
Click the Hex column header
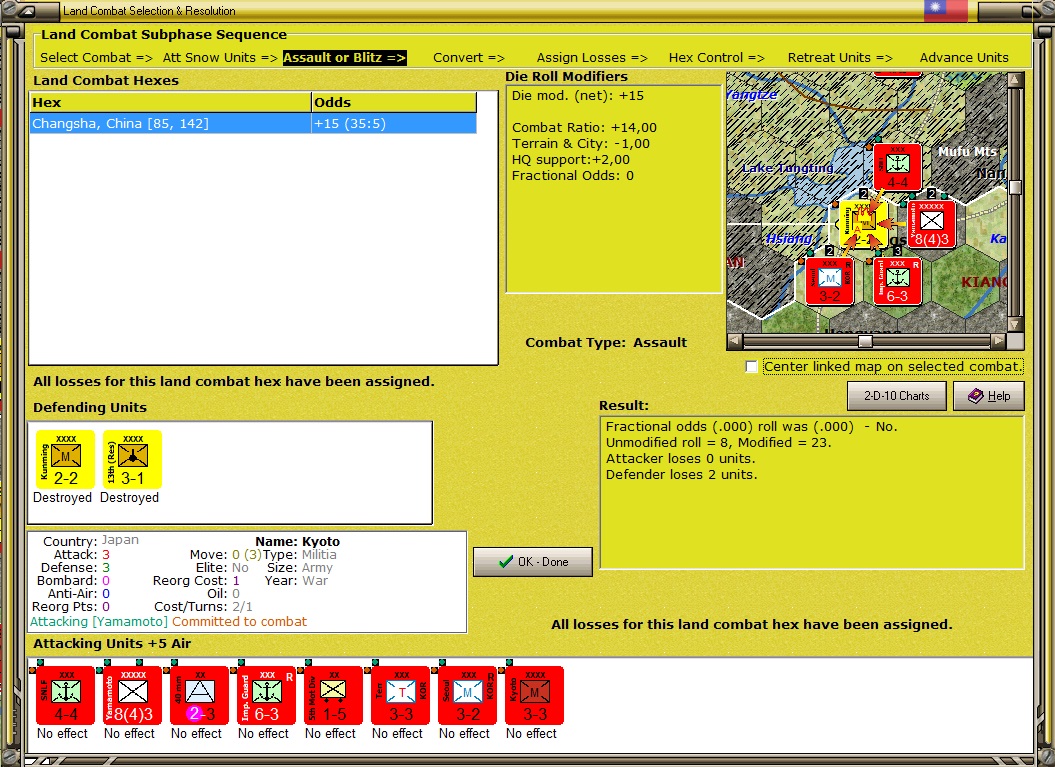pos(170,102)
